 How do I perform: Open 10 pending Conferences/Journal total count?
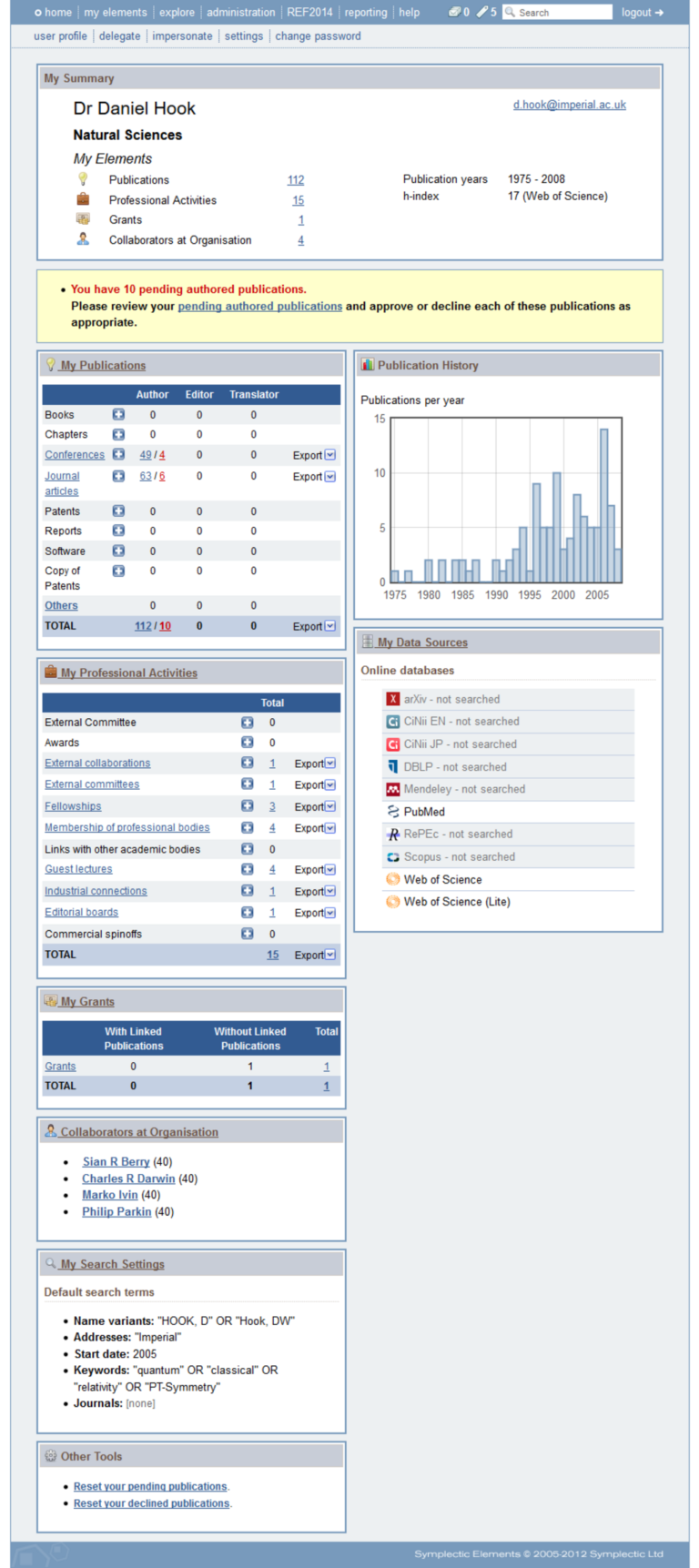coord(165,626)
